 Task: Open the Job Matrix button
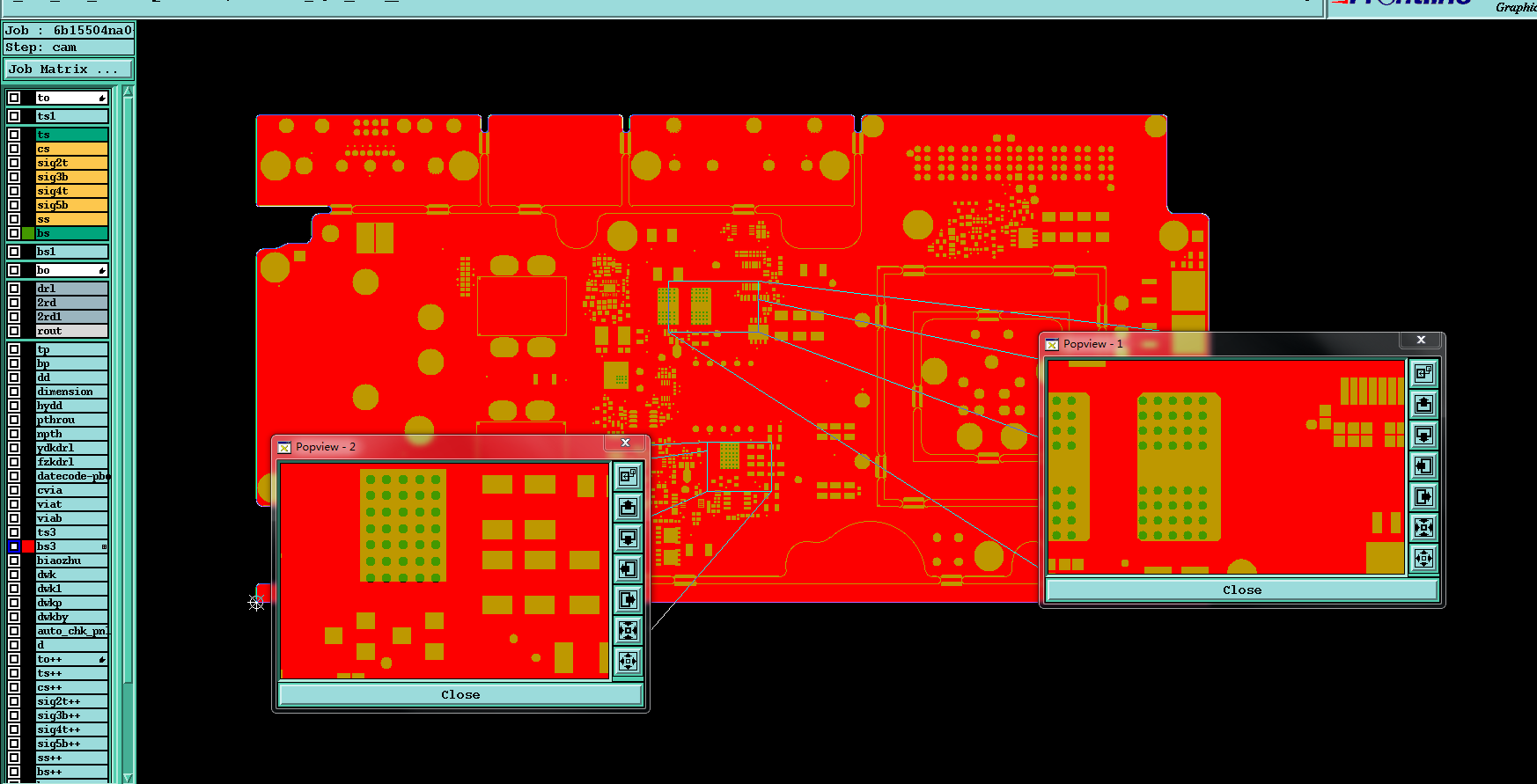pyautogui.click(x=69, y=69)
